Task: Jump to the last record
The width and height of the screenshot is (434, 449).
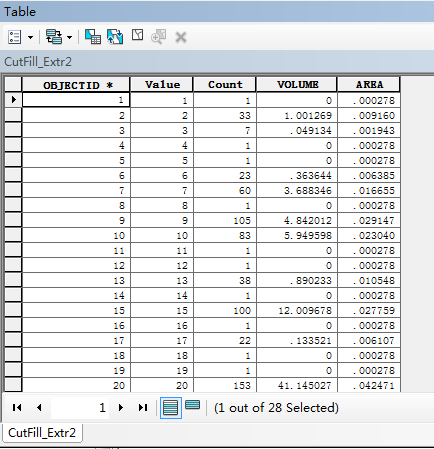Action: pos(143,407)
